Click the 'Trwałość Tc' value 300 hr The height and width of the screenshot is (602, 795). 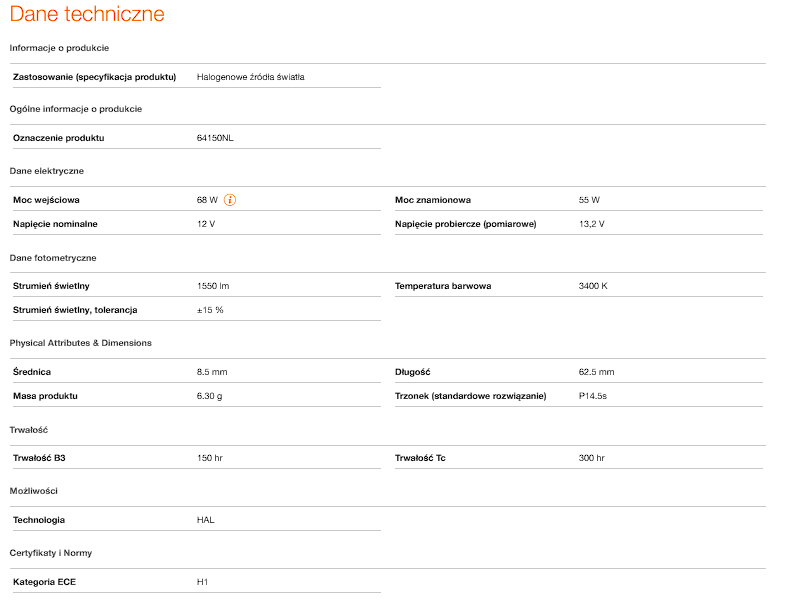click(591, 458)
